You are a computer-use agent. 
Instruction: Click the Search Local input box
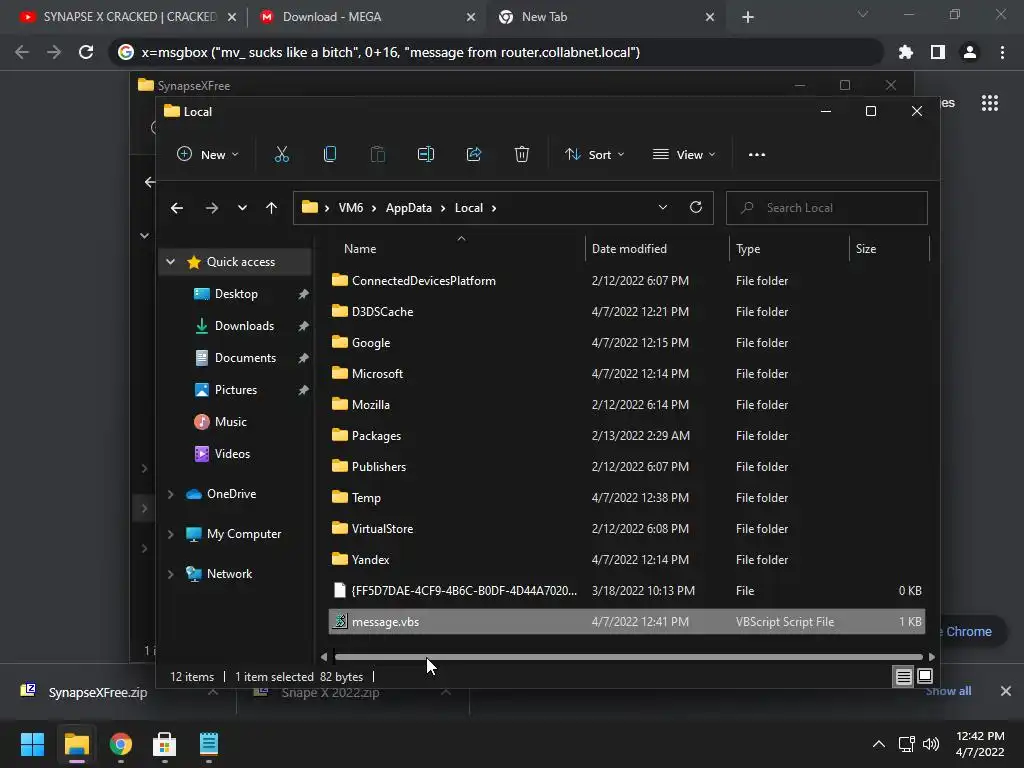(x=826, y=208)
